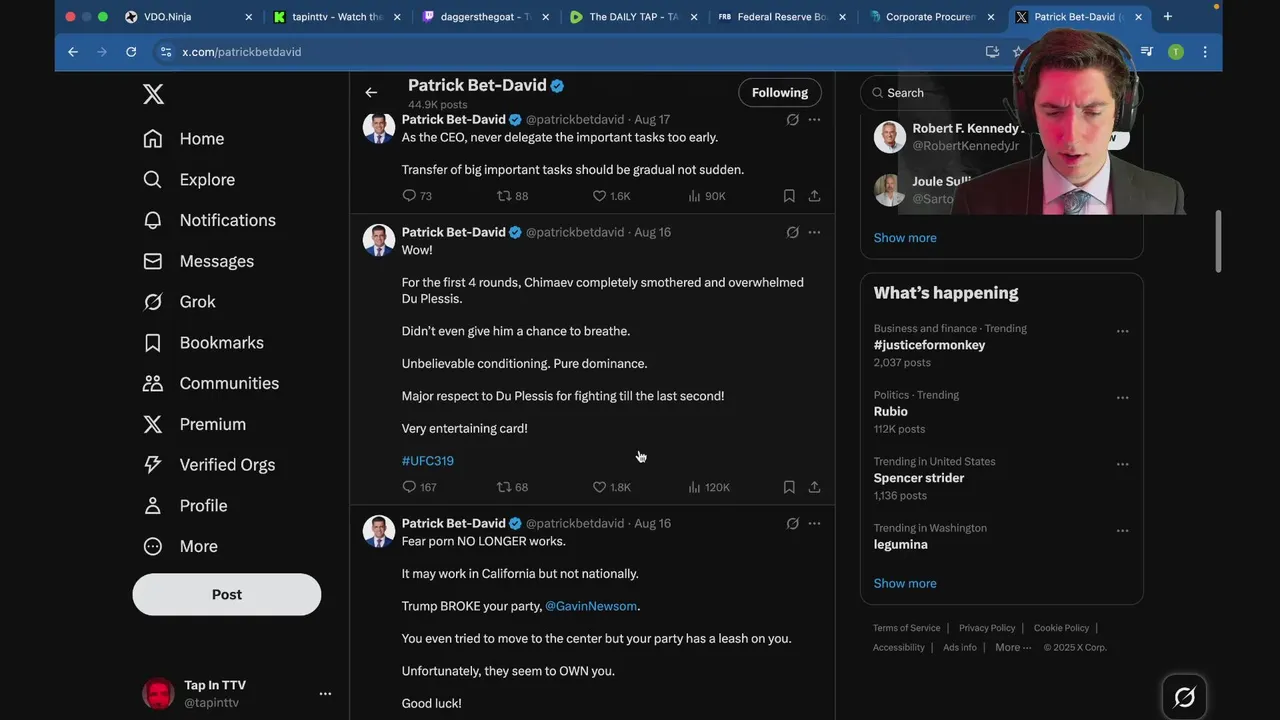
Task: Go to Home in the sidebar
Action: click(184, 139)
